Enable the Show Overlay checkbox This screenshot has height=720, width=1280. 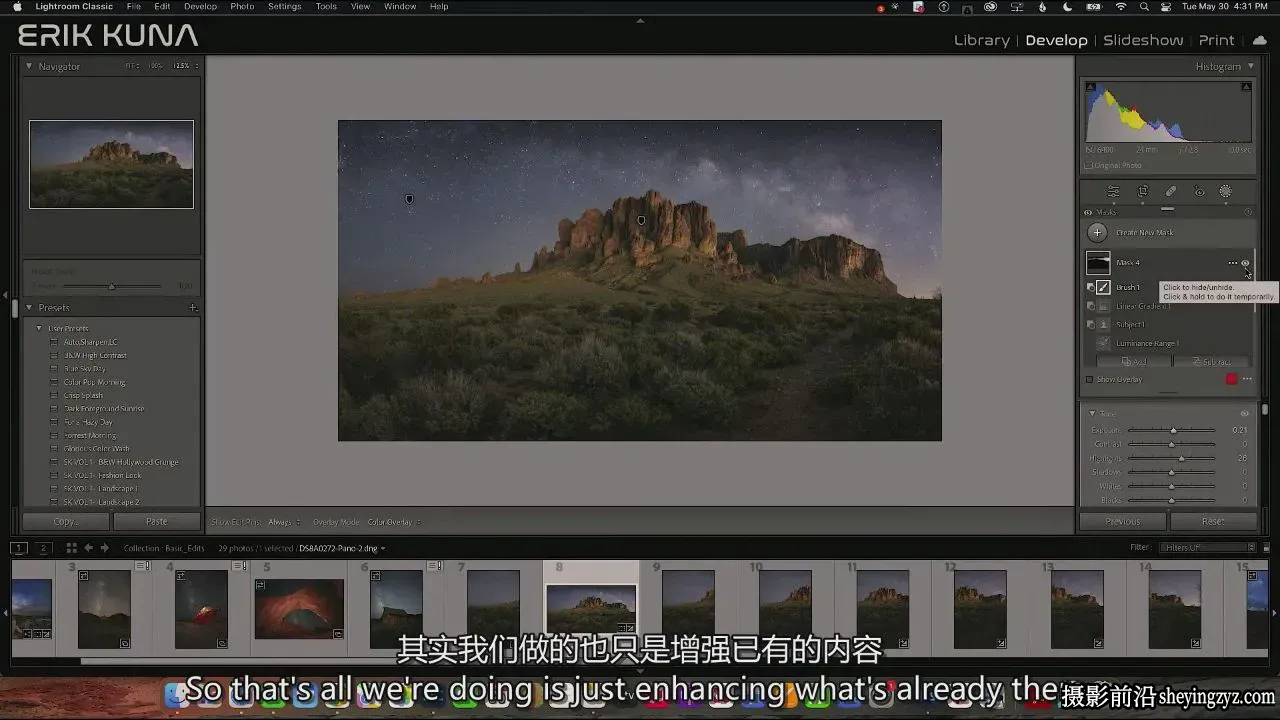coord(1090,379)
